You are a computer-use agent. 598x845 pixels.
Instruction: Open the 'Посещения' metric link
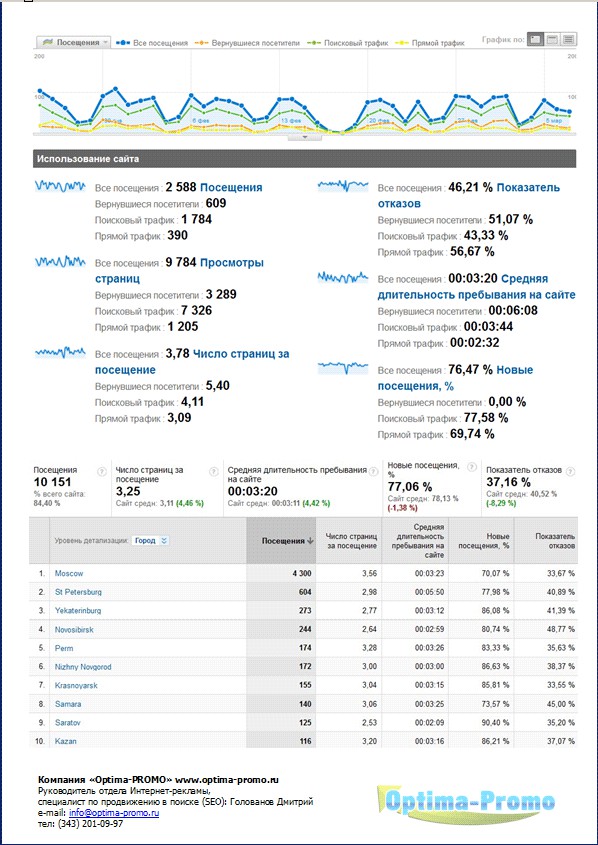coord(231,188)
